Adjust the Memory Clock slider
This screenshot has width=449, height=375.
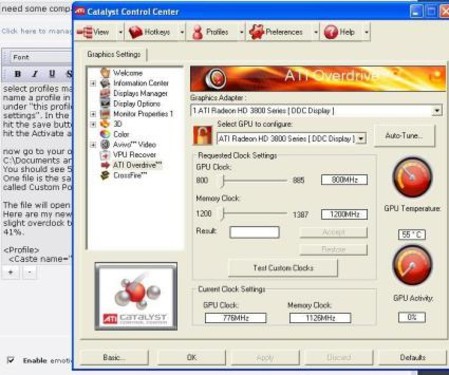tap(223, 214)
